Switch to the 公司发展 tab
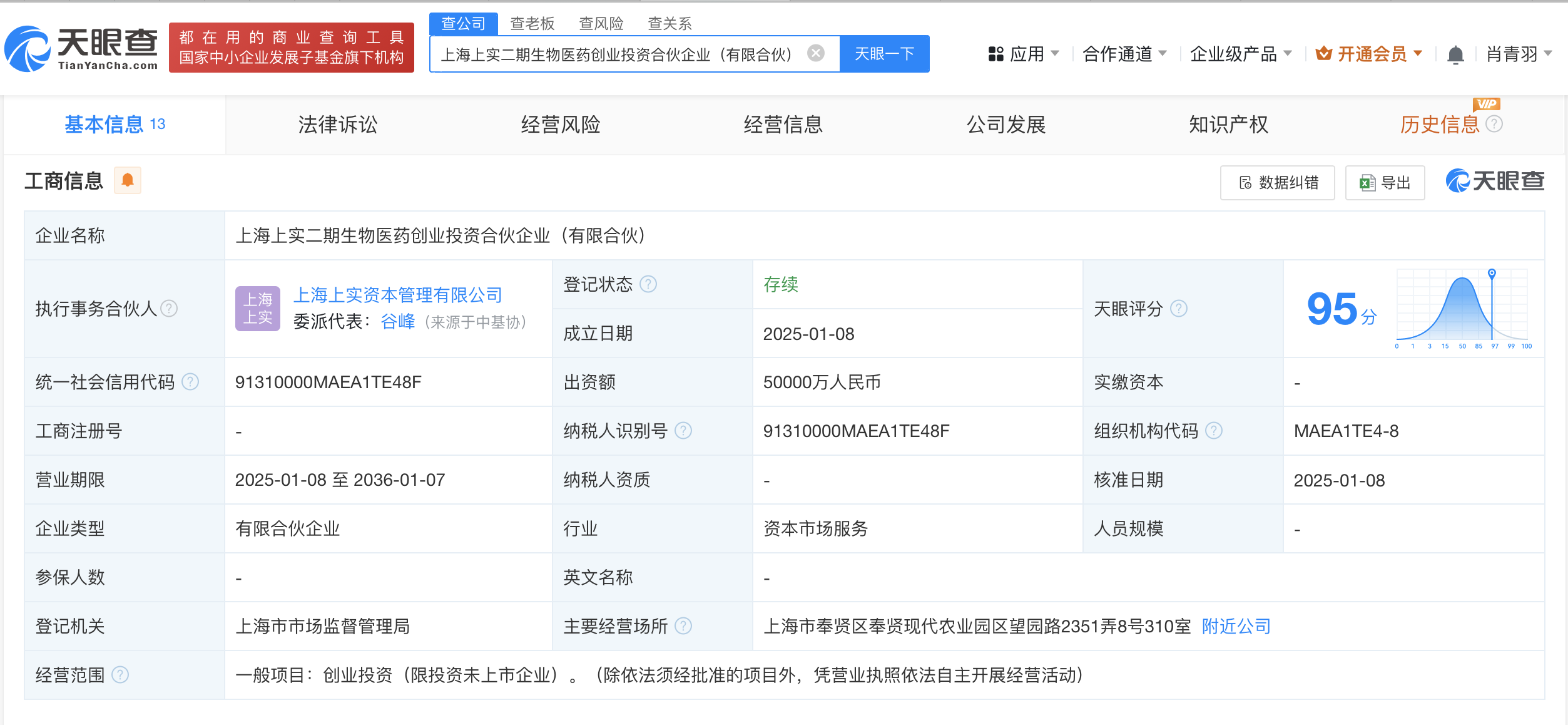This screenshot has width=1568, height=725. [x=1006, y=125]
